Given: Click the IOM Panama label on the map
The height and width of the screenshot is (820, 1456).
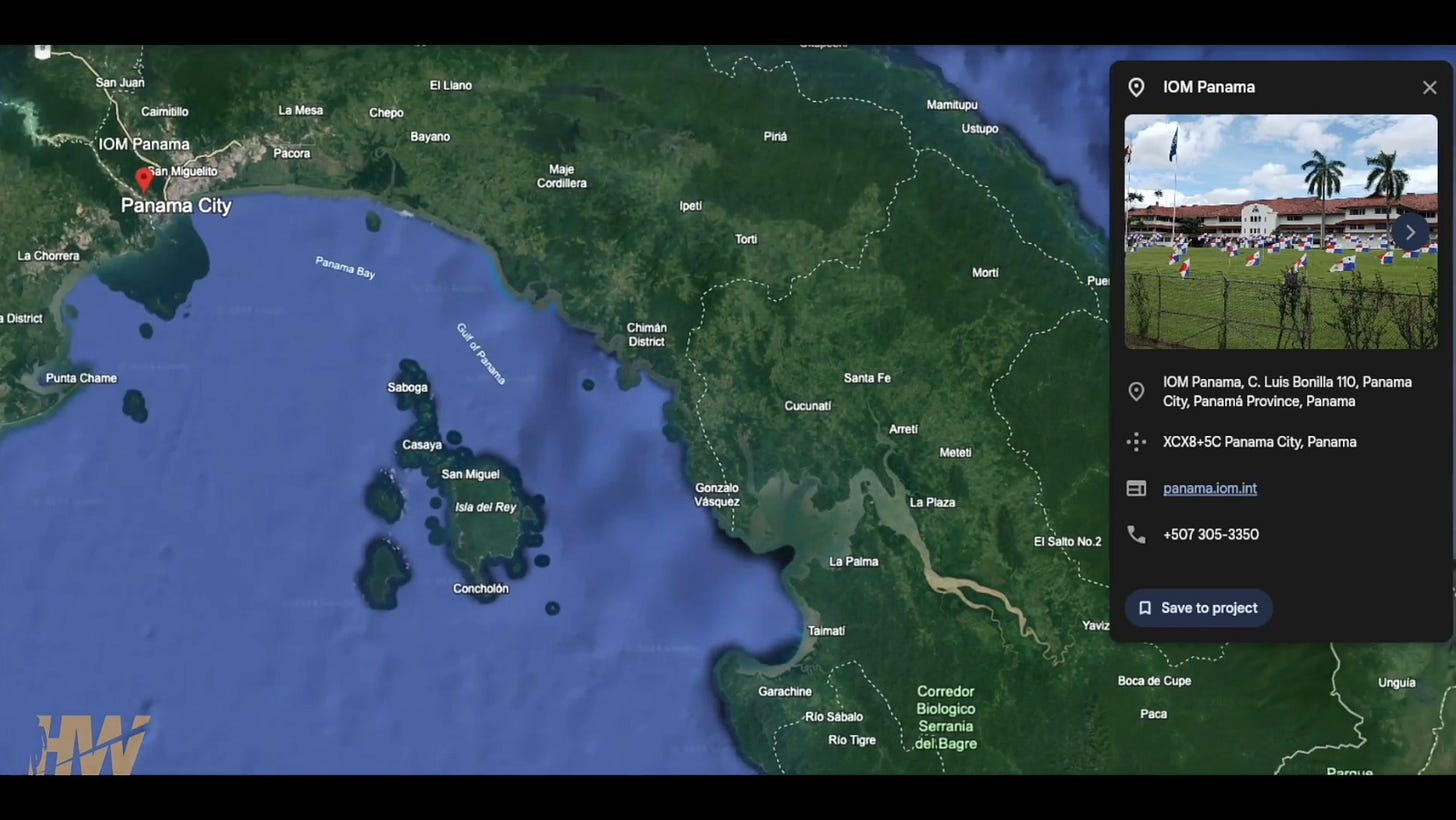Looking at the screenshot, I should coord(144,144).
